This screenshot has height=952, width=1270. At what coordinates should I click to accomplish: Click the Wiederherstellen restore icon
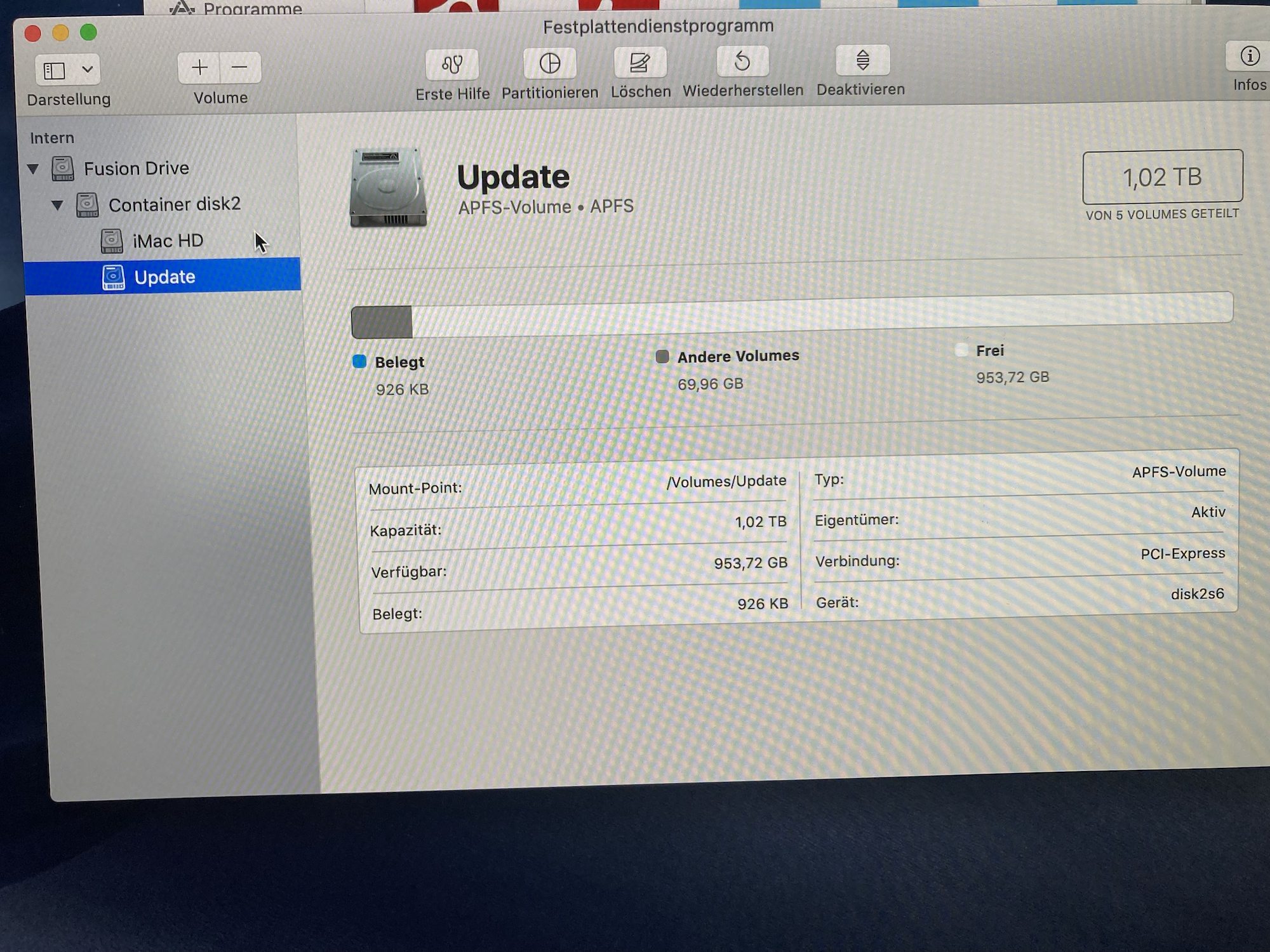coord(742,61)
